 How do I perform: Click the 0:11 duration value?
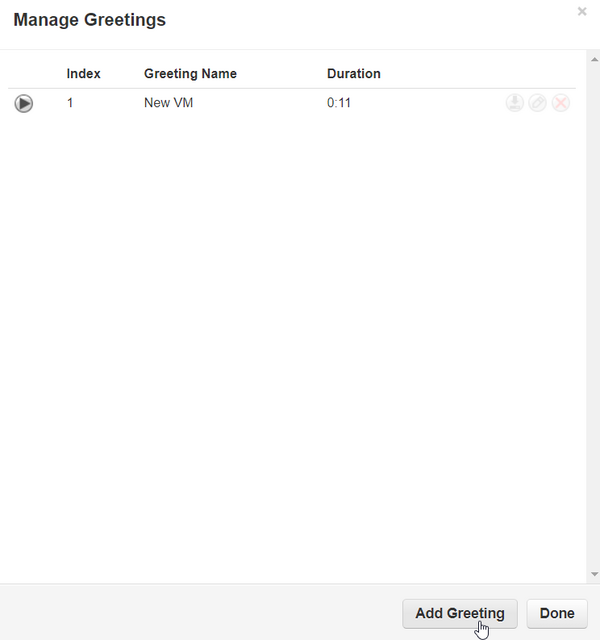339,103
